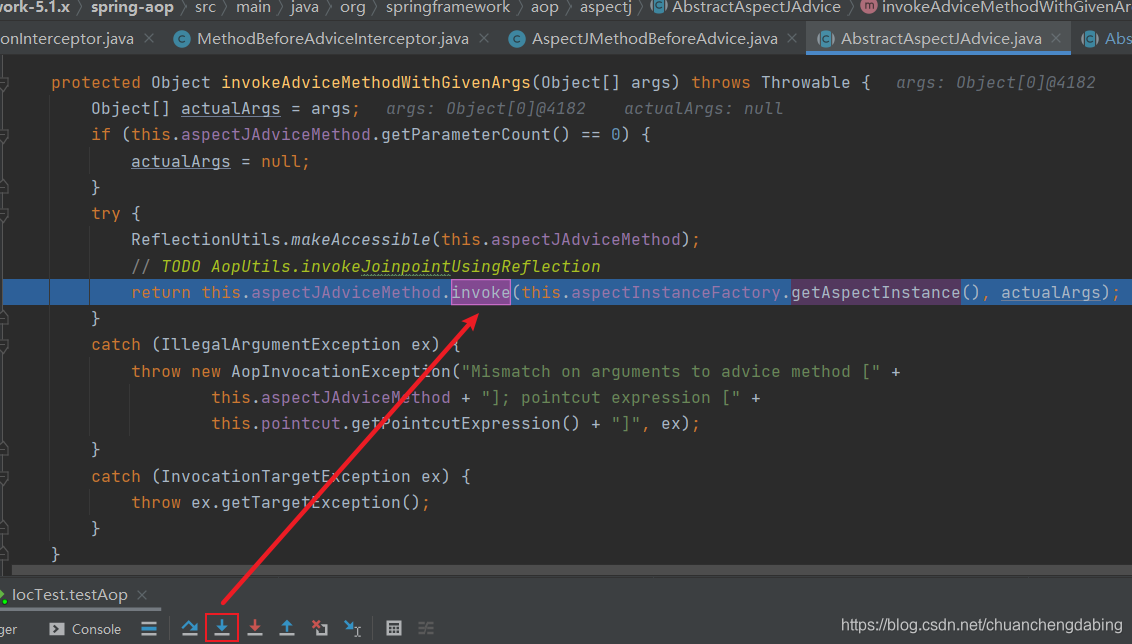Click class icon on AbstractAspectJAdvice.java tab
The image size is (1132, 644).
click(825, 39)
